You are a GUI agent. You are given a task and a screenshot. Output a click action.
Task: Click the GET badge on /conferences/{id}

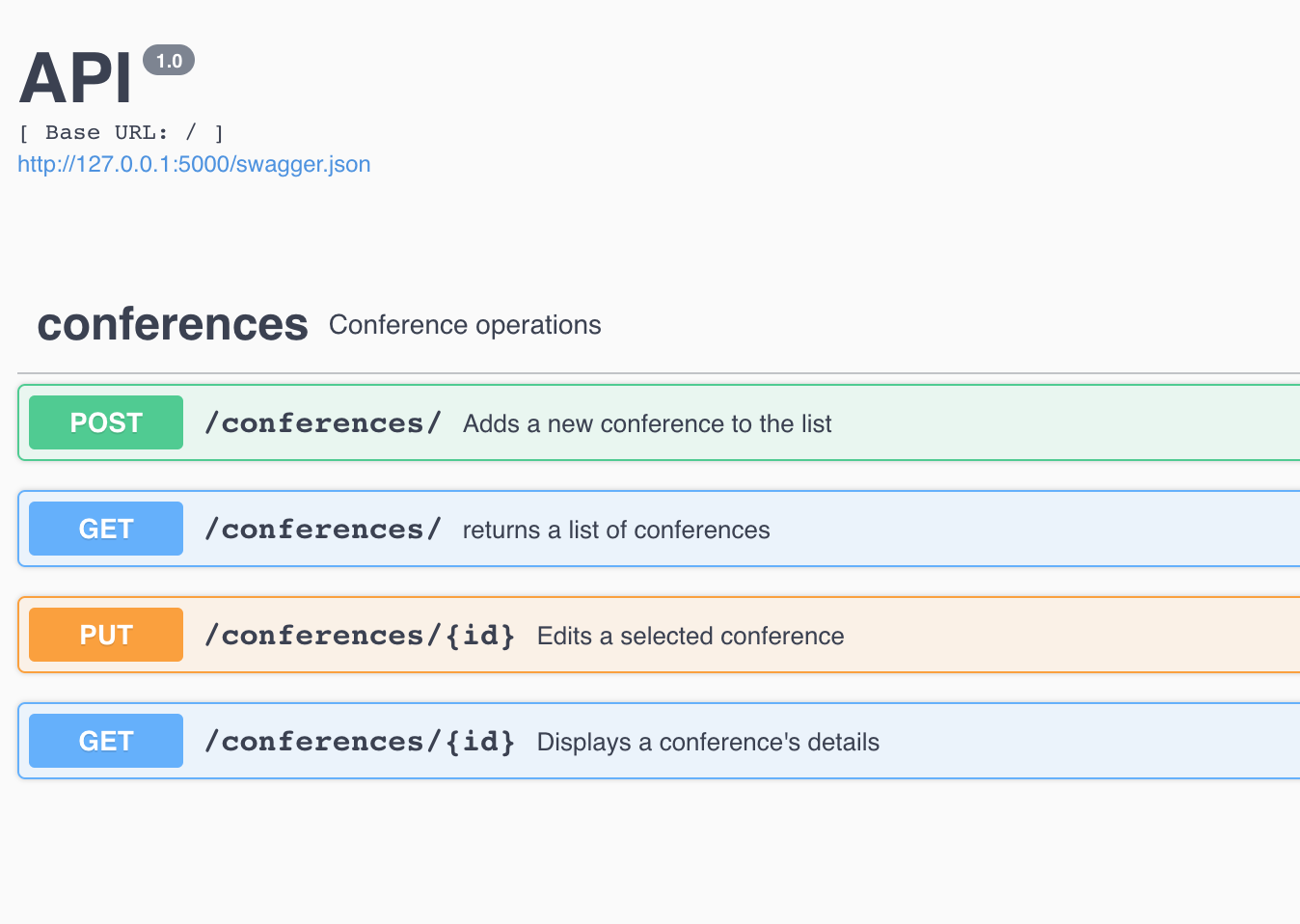point(105,740)
